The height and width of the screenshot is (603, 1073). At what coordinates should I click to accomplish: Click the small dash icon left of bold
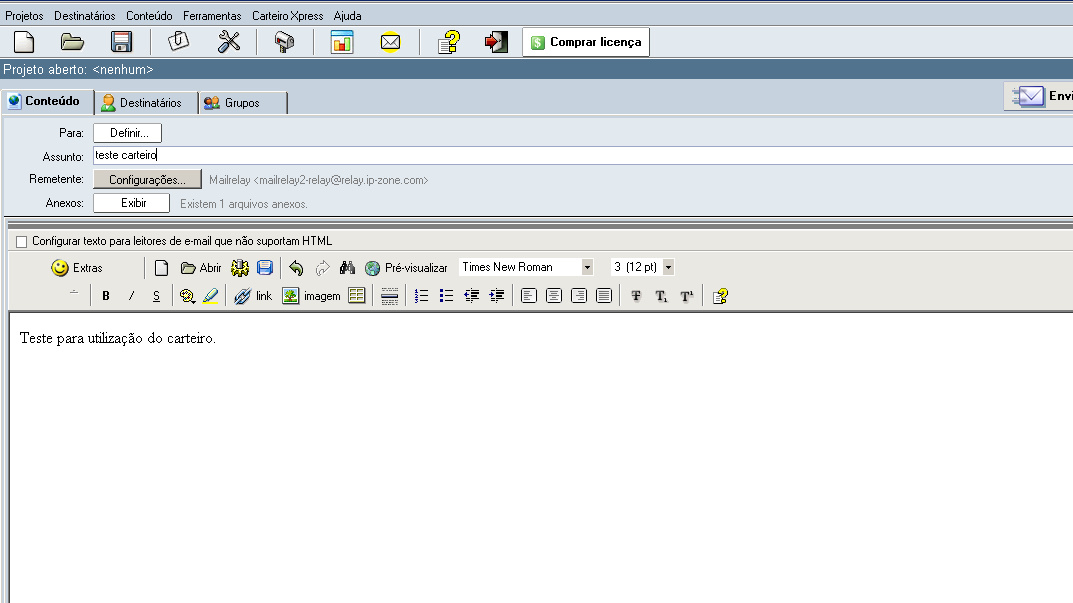74,293
